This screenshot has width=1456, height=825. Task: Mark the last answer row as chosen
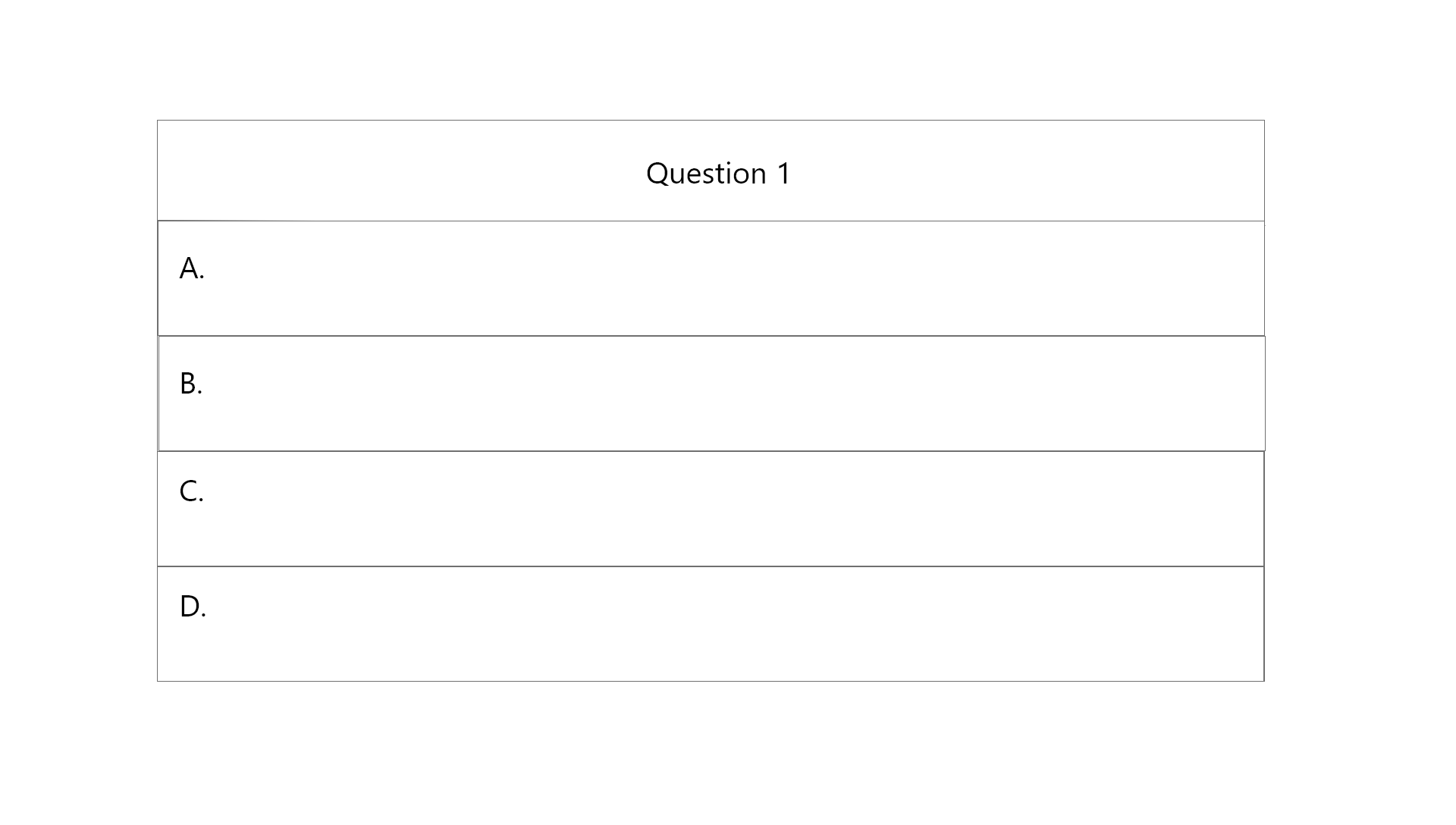(x=711, y=624)
